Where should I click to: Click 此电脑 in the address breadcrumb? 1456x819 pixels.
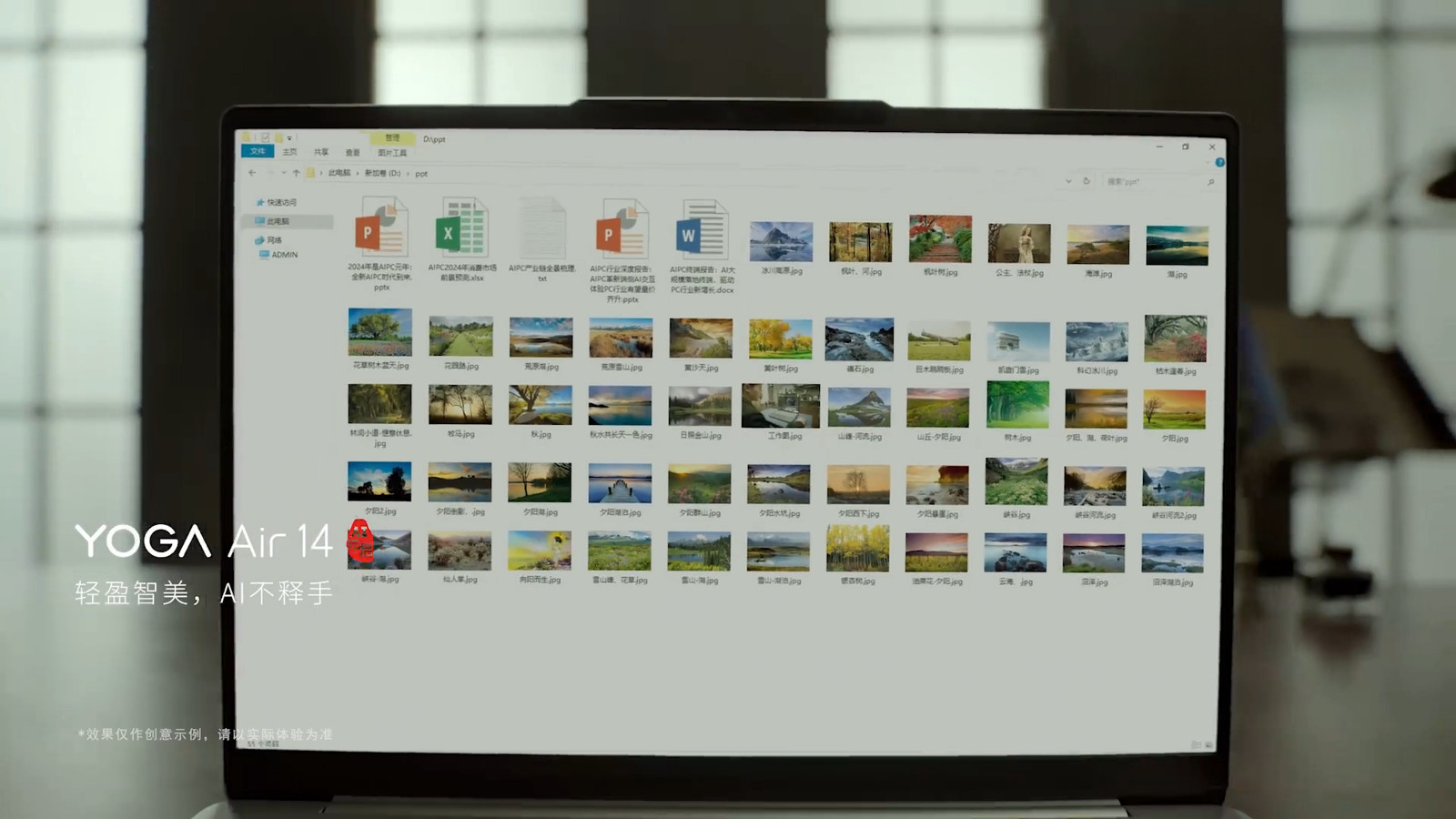[339, 173]
